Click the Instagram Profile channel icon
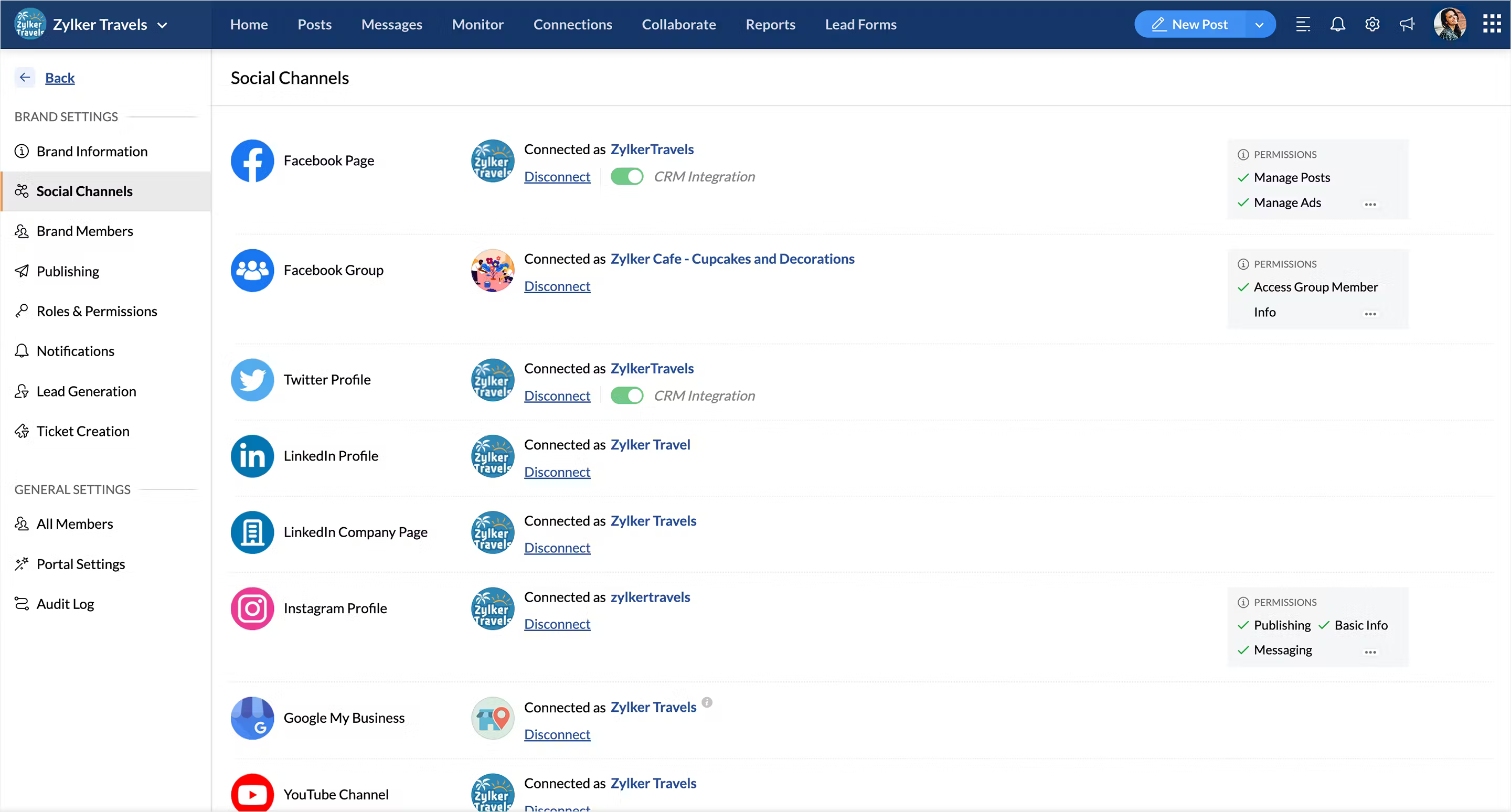 point(252,608)
